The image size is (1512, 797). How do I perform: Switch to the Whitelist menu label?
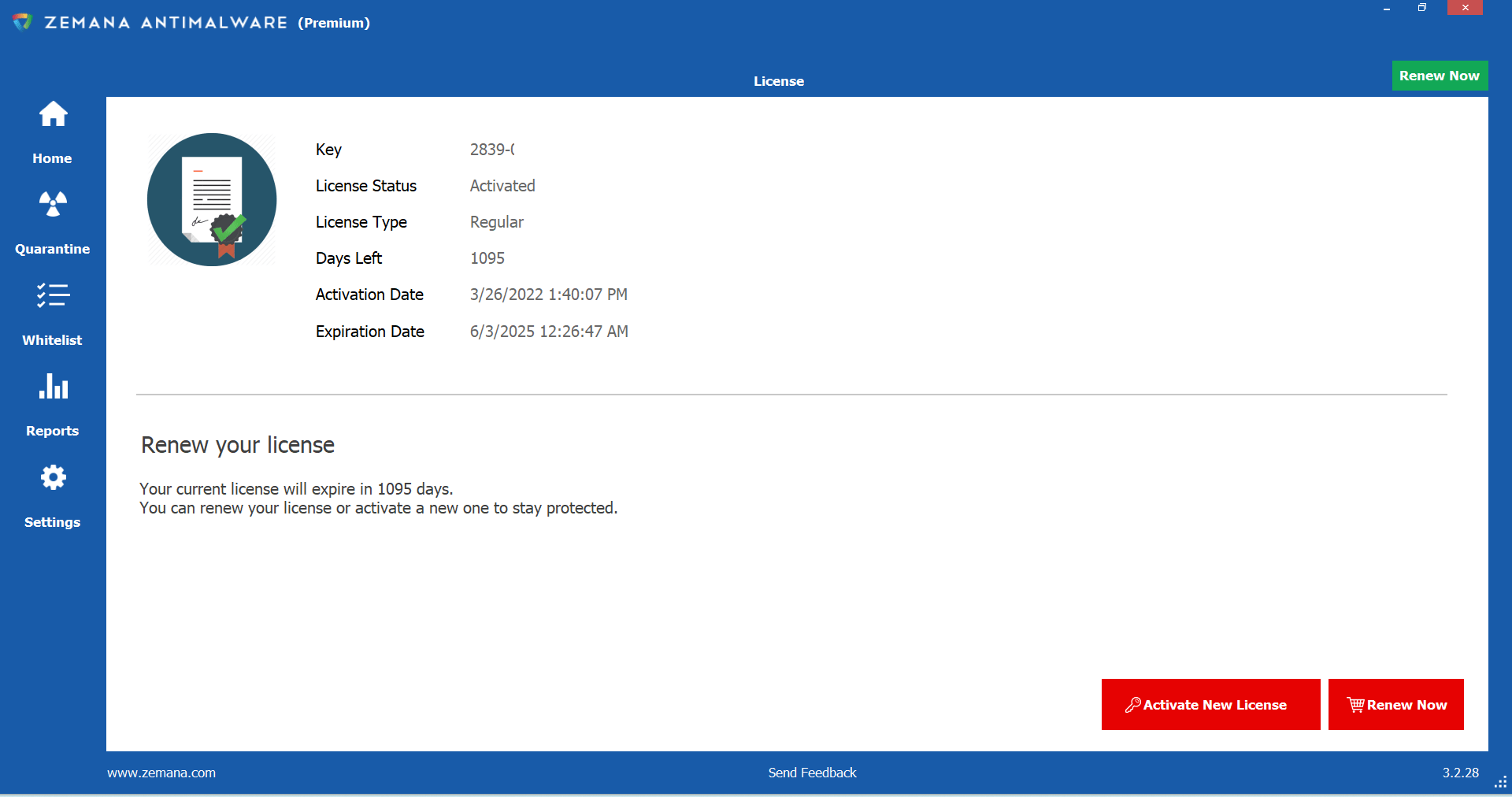click(x=52, y=340)
